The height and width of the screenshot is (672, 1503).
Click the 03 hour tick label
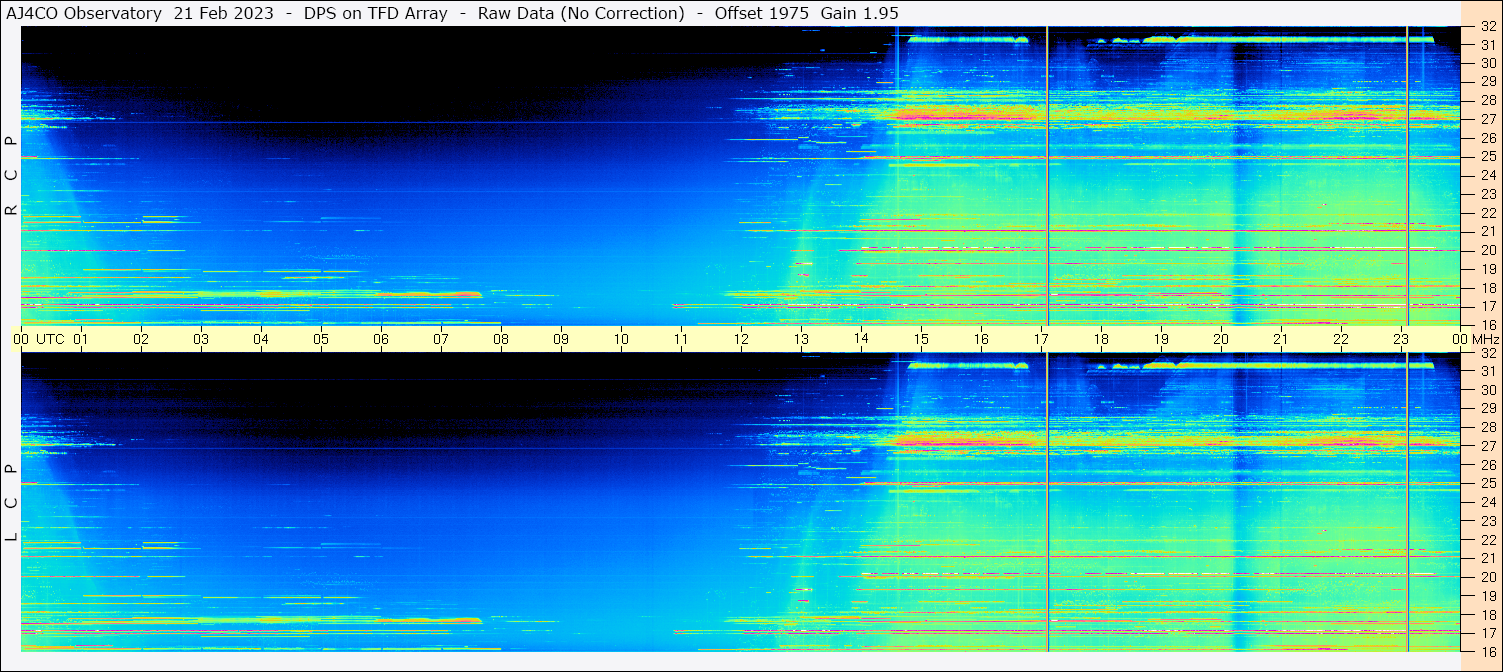click(201, 339)
